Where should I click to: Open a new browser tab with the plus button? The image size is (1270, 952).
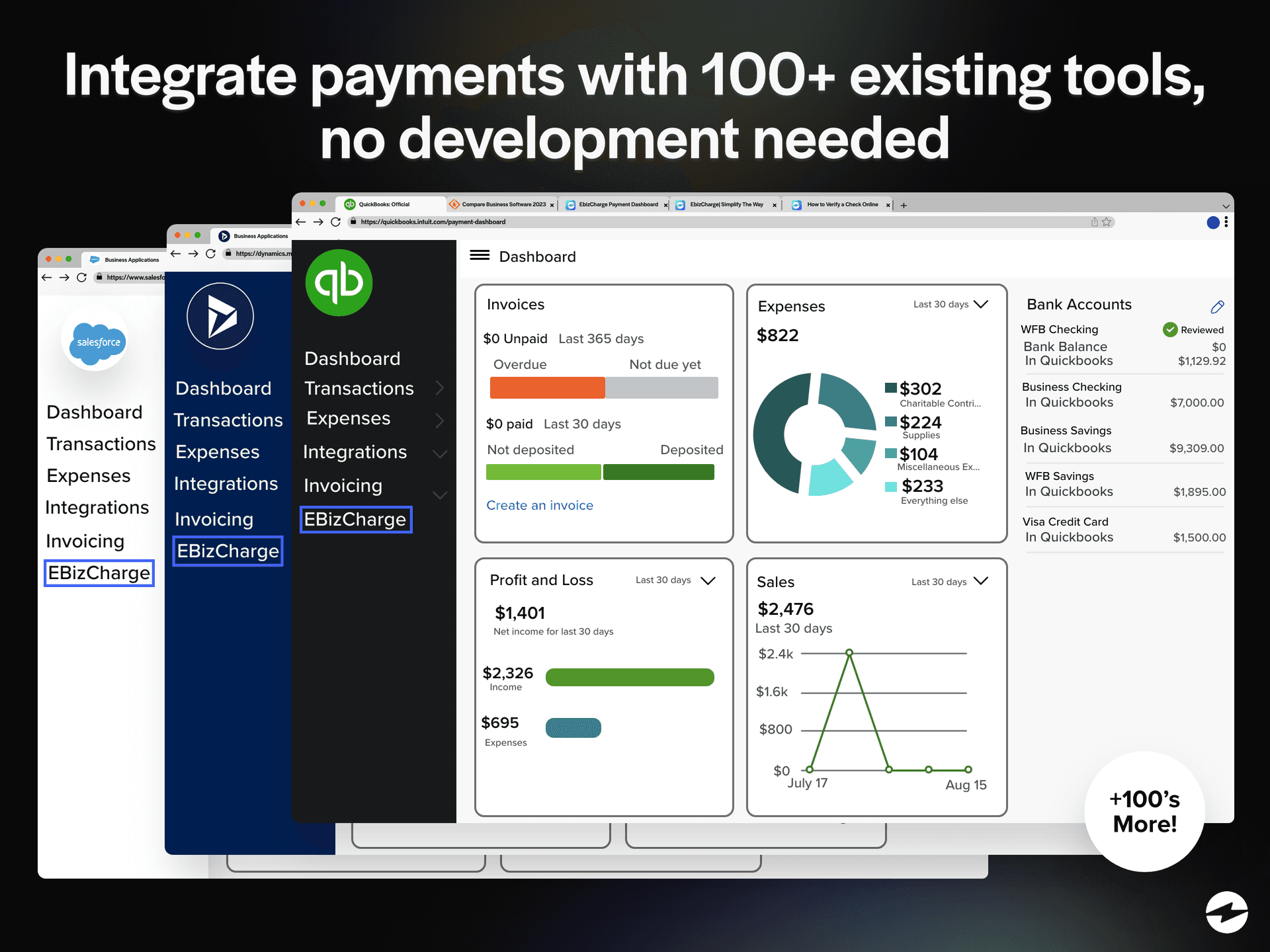point(903,205)
